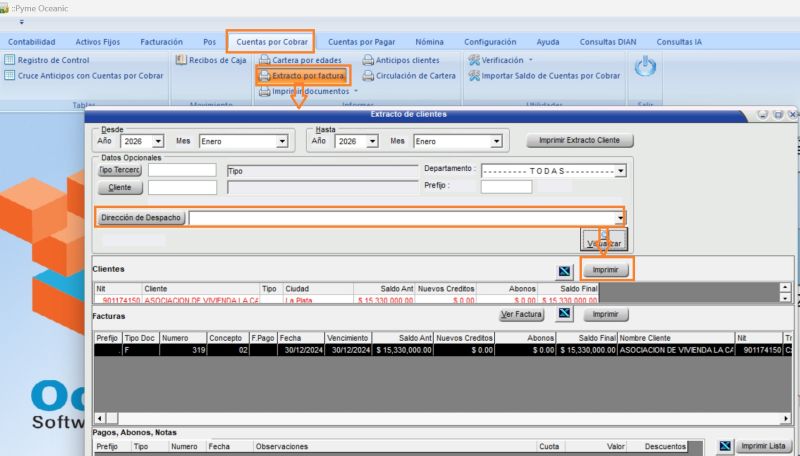Switch to the Facturación tab

[x=161, y=42]
